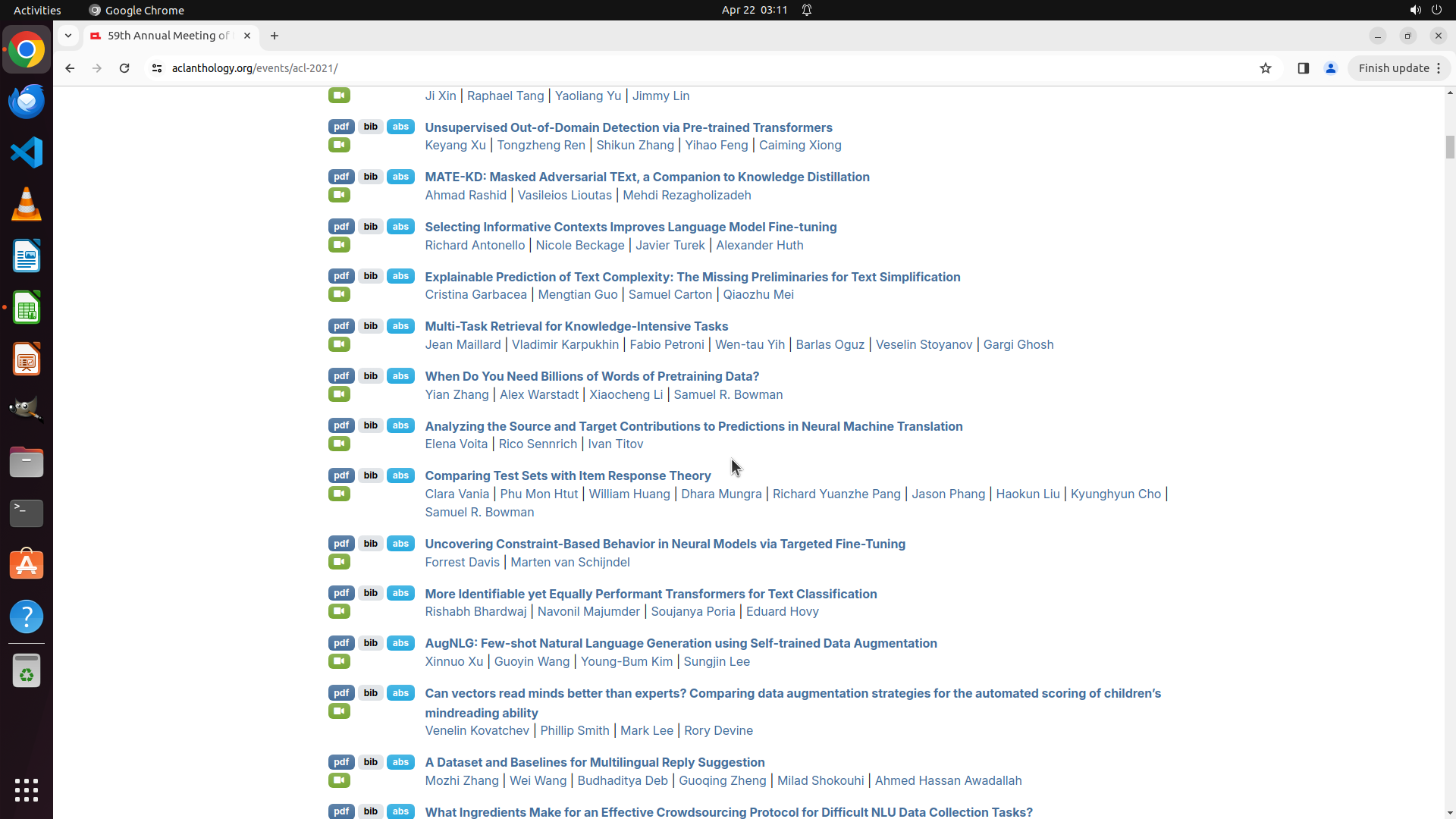Image resolution: width=1456 pixels, height=819 pixels.
Task: Go back to previous page
Action: click(x=70, y=68)
